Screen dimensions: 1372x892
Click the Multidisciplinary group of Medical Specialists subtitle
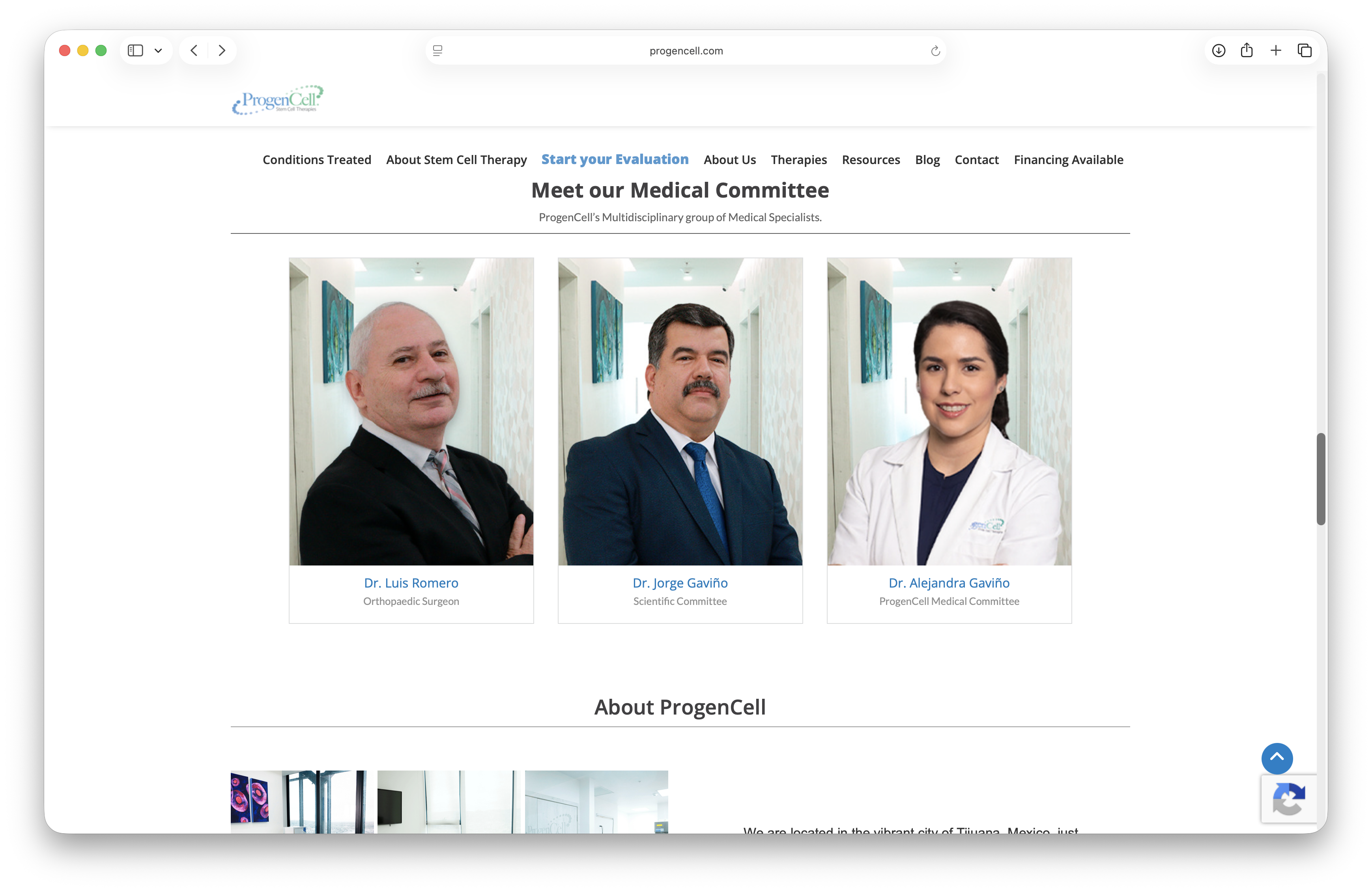(x=680, y=217)
